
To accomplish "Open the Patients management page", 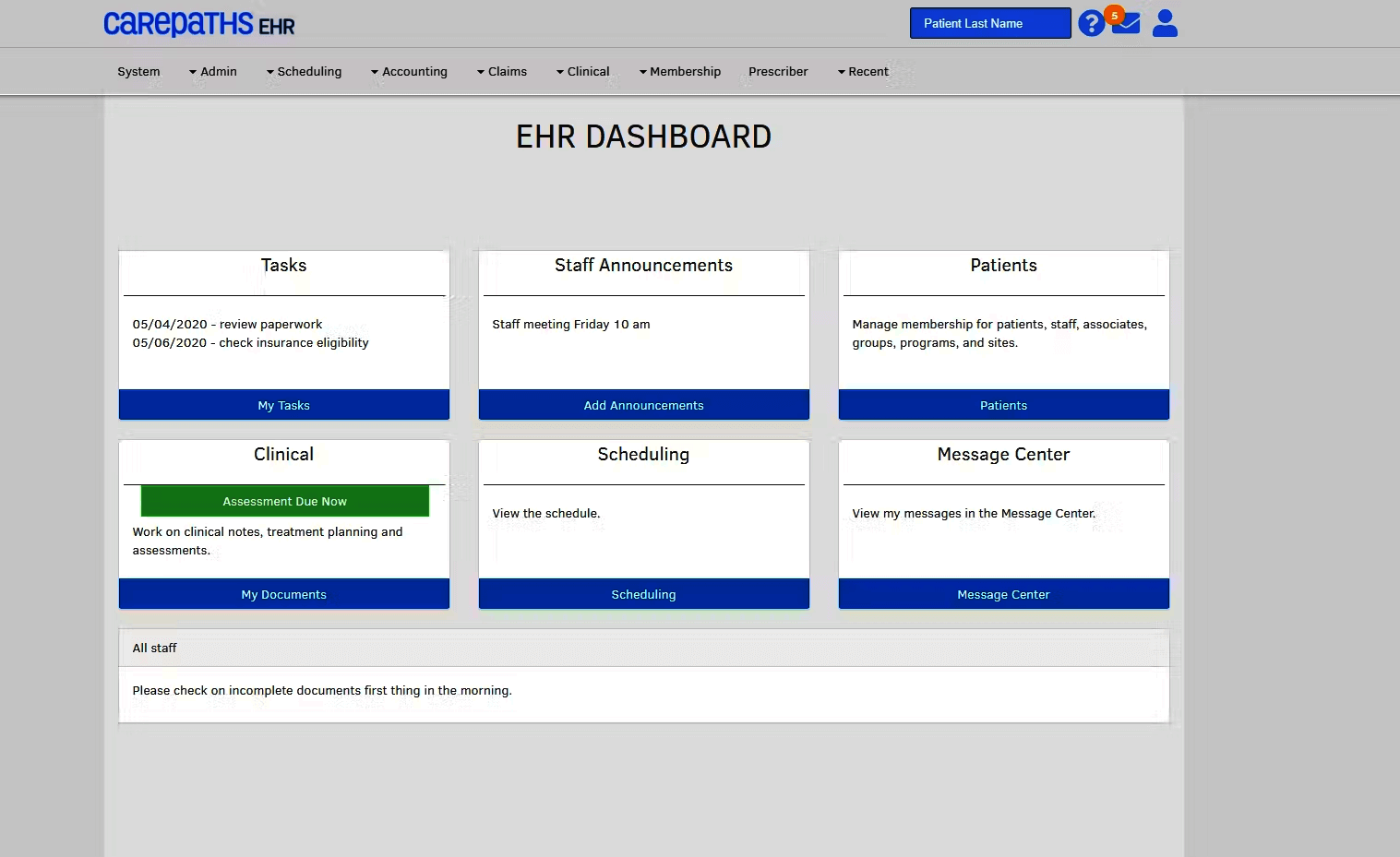I will [1003, 405].
